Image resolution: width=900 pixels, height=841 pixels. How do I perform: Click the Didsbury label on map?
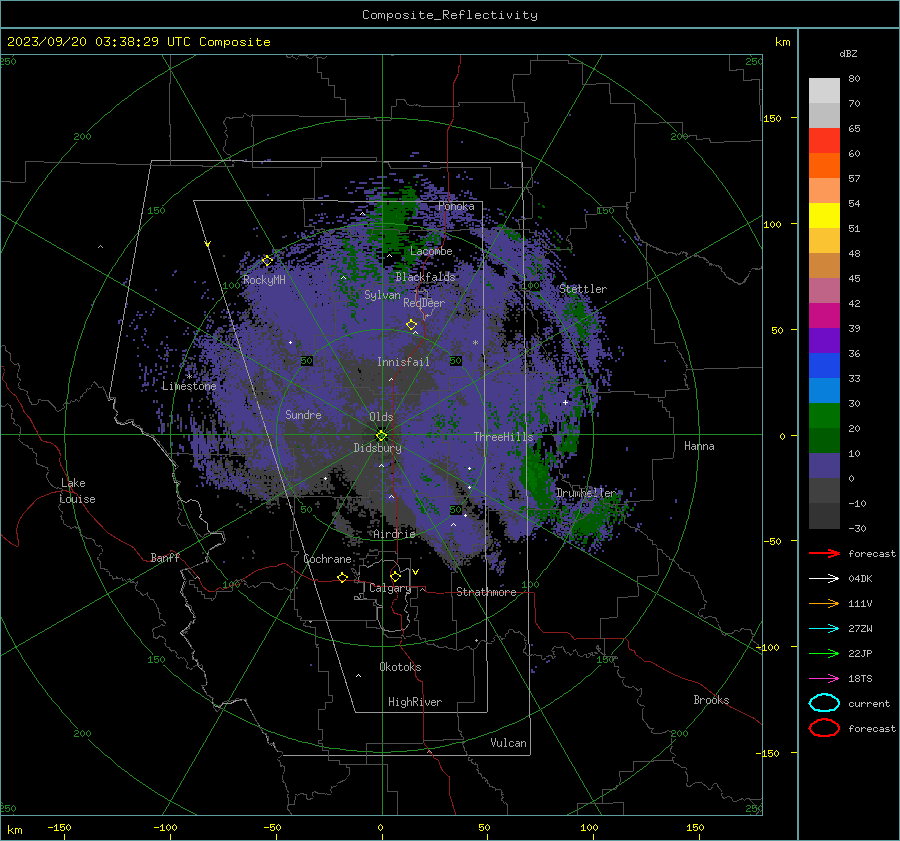[377, 448]
